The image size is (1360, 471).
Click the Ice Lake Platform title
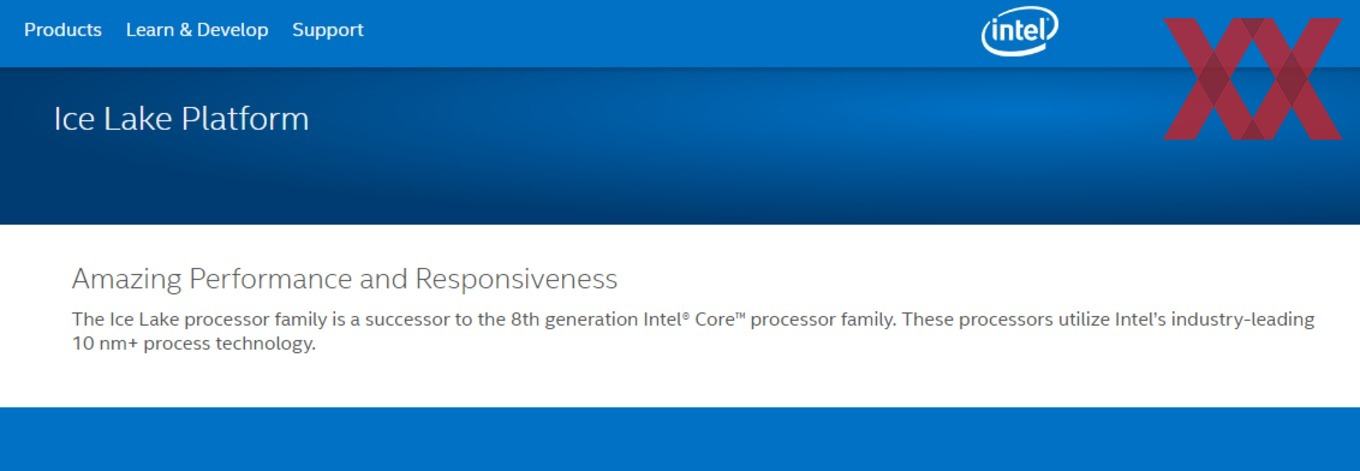coord(181,119)
